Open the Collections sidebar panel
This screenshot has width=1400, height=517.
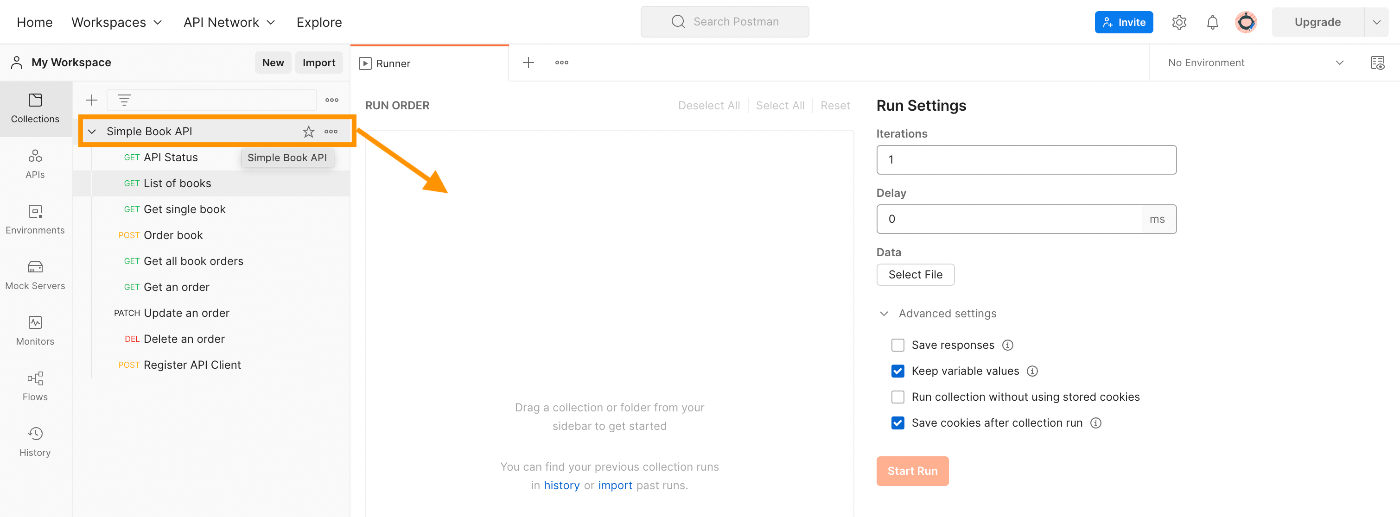pyautogui.click(x=35, y=108)
